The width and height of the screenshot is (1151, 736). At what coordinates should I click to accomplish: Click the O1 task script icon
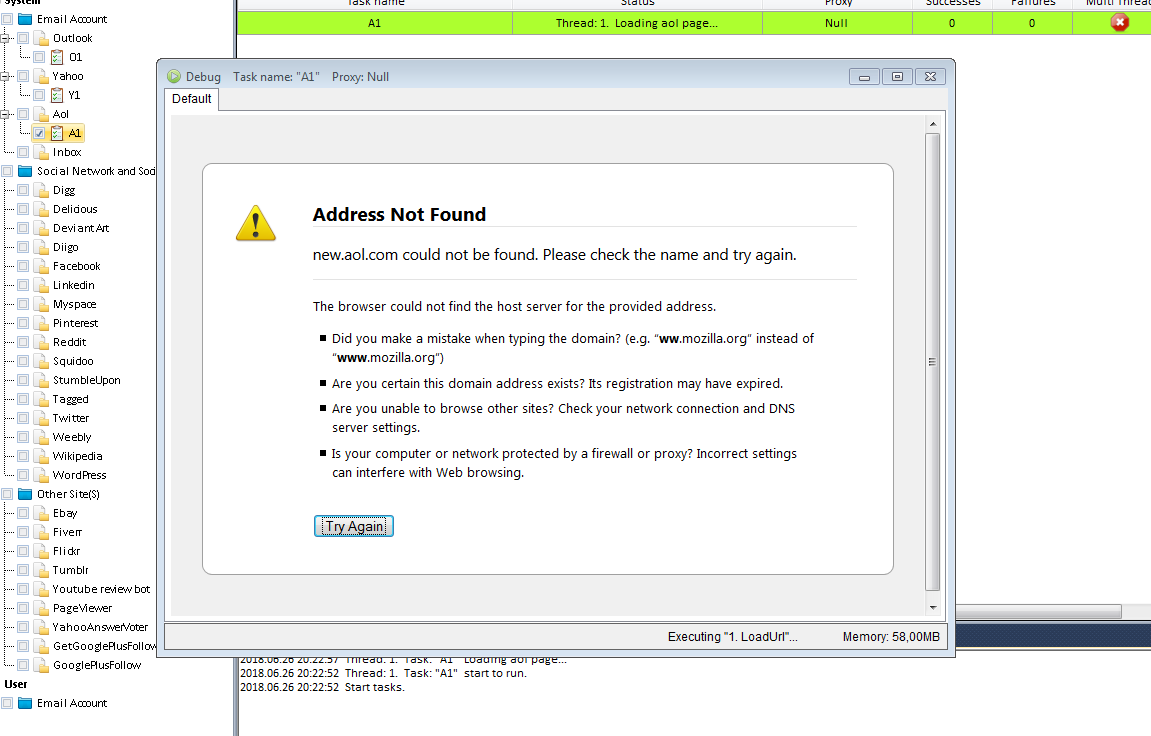(x=57, y=57)
